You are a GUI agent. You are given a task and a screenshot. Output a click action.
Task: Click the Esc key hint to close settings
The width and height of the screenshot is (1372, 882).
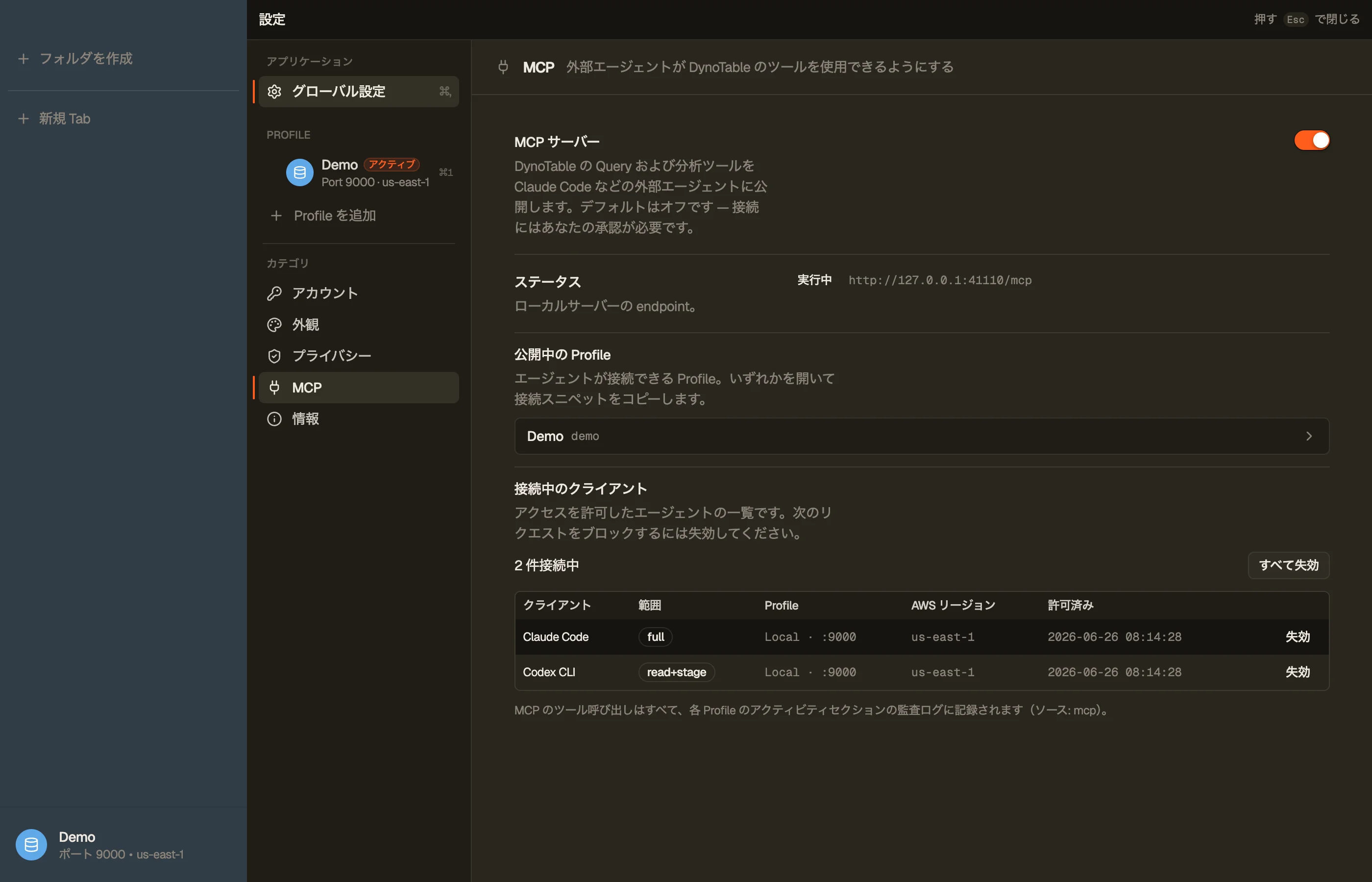(x=1295, y=20)
